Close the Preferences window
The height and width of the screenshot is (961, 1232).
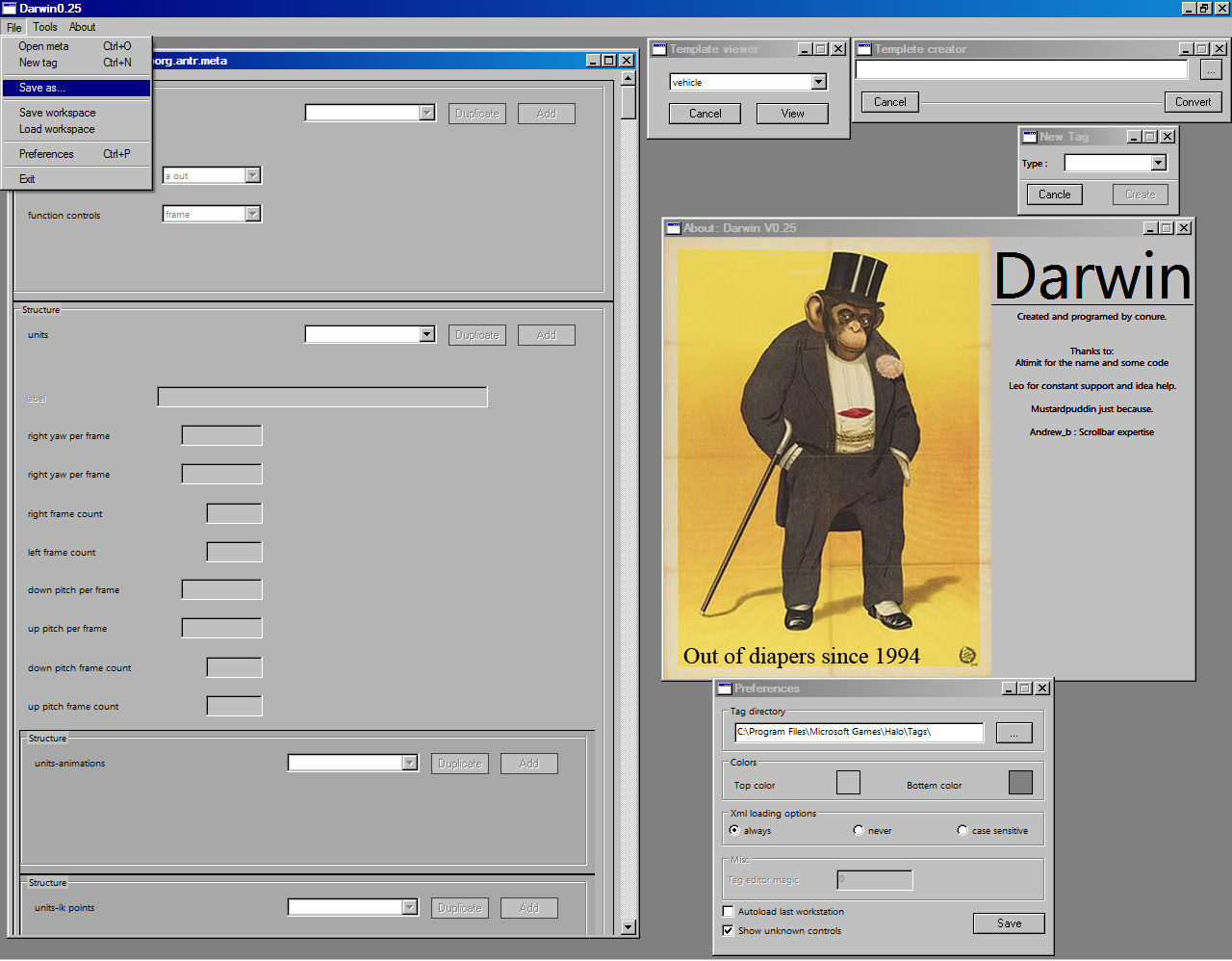point(1042,688)
